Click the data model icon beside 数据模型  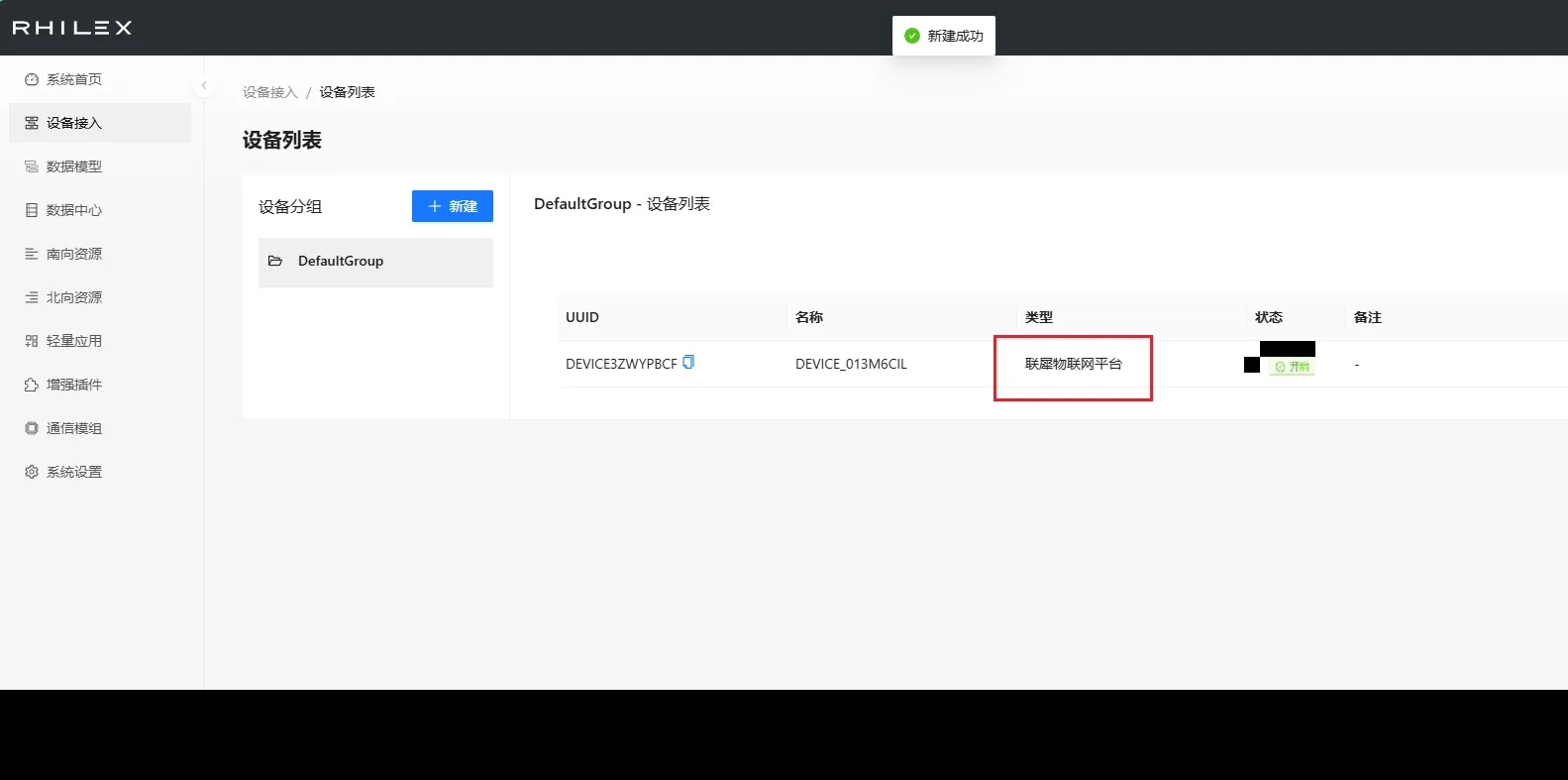click(x=32, y=167)
